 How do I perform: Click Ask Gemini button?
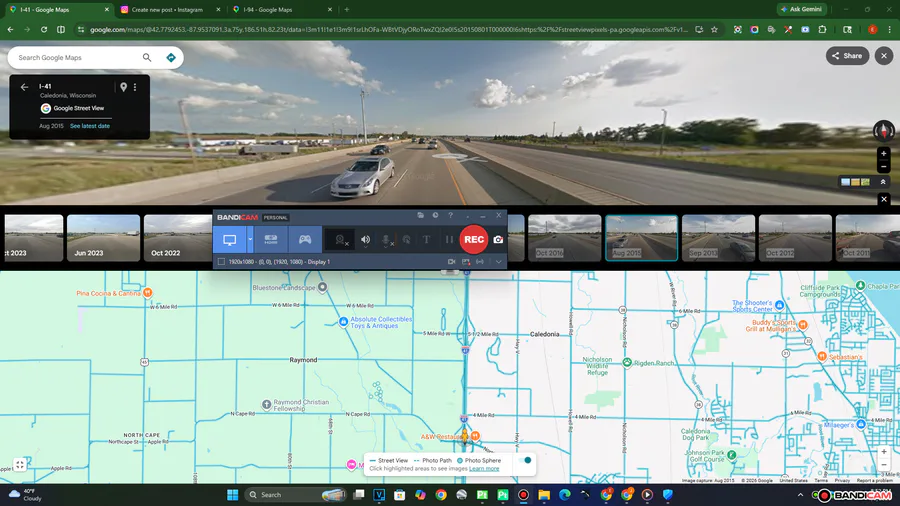click(802, 9)
